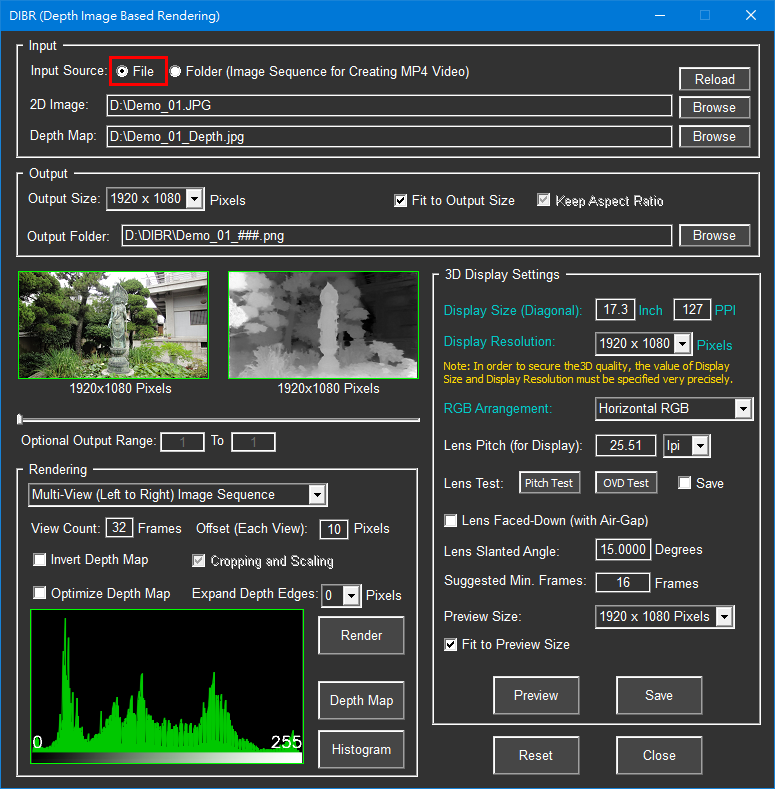Image resolution: width=775 pixels, height=789 pixels.
Task: Open the Rendering mode dropdown
Action: click(x=317, y=495)
